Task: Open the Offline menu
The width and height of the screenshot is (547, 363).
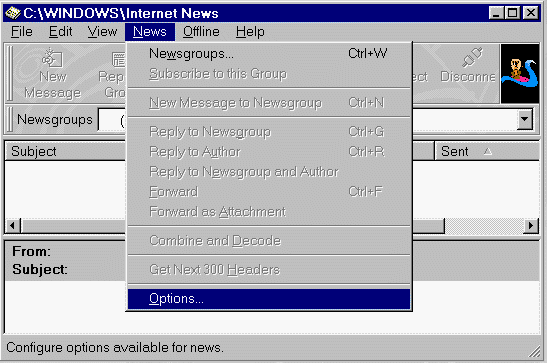Action: [201, 32]
